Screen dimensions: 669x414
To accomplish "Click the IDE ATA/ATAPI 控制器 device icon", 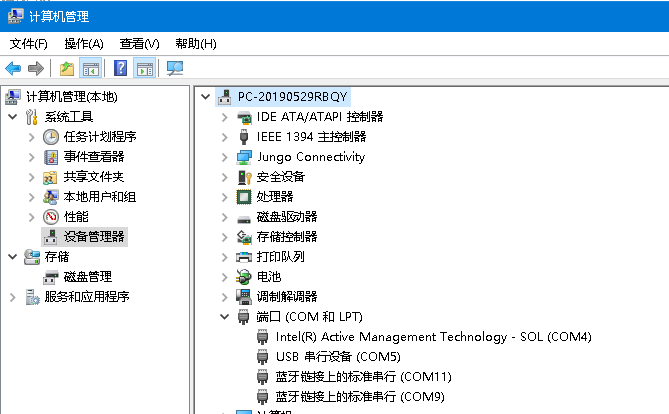I will [x=244, y=117].
